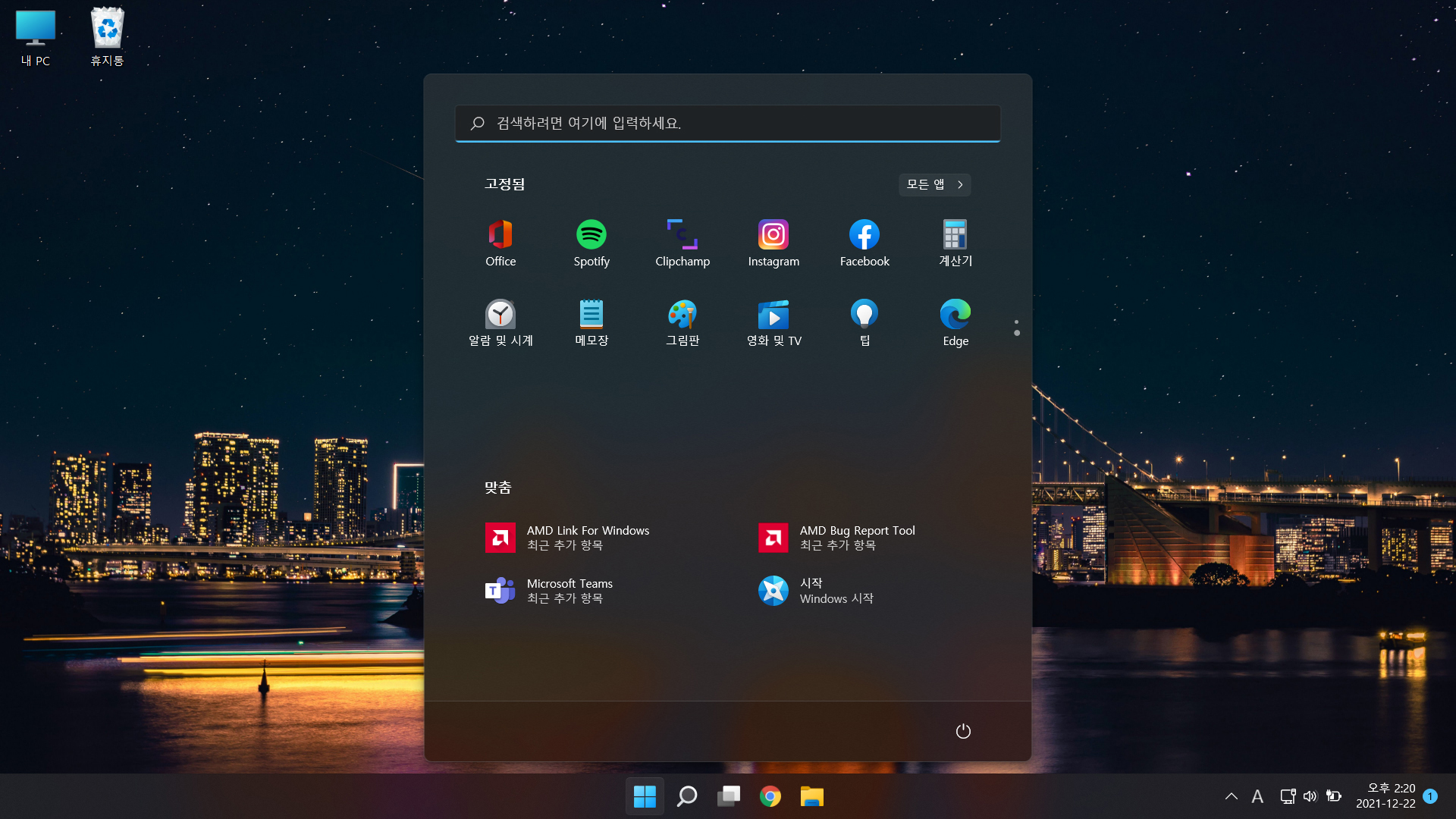This screenshot has height=819, width=1456.
Task: Open the Calculator (계산기) app
Action: tap(955, 243)
